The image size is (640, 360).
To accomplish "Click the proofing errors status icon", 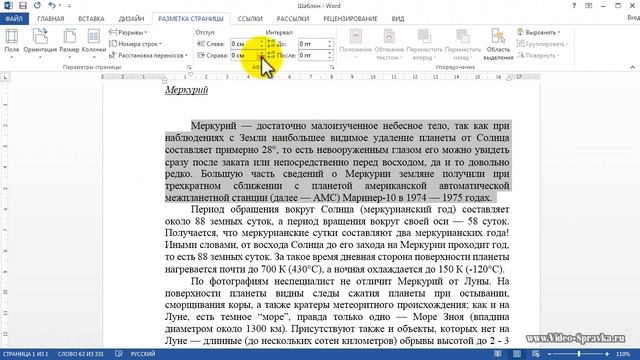I will click(x=118, y=354).
